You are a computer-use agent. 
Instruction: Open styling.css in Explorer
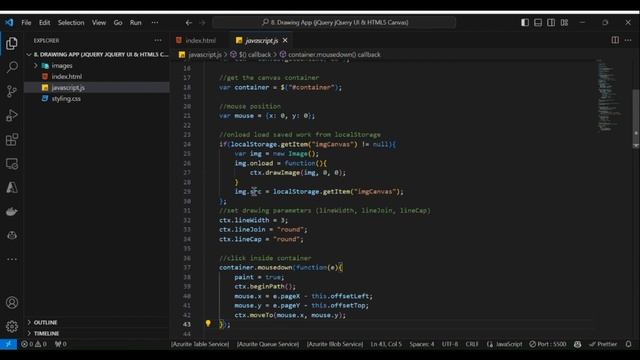tap(97, 98)
